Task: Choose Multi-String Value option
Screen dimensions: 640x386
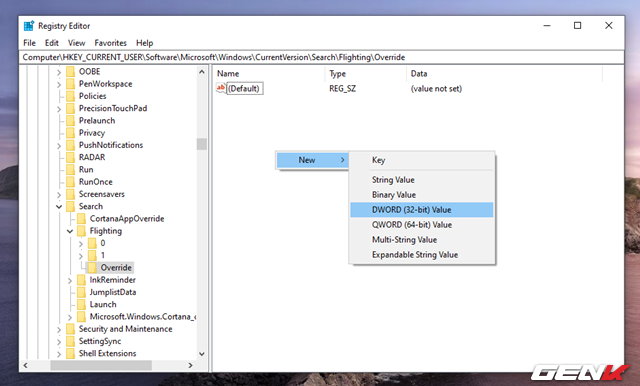Action: [422, 240]
